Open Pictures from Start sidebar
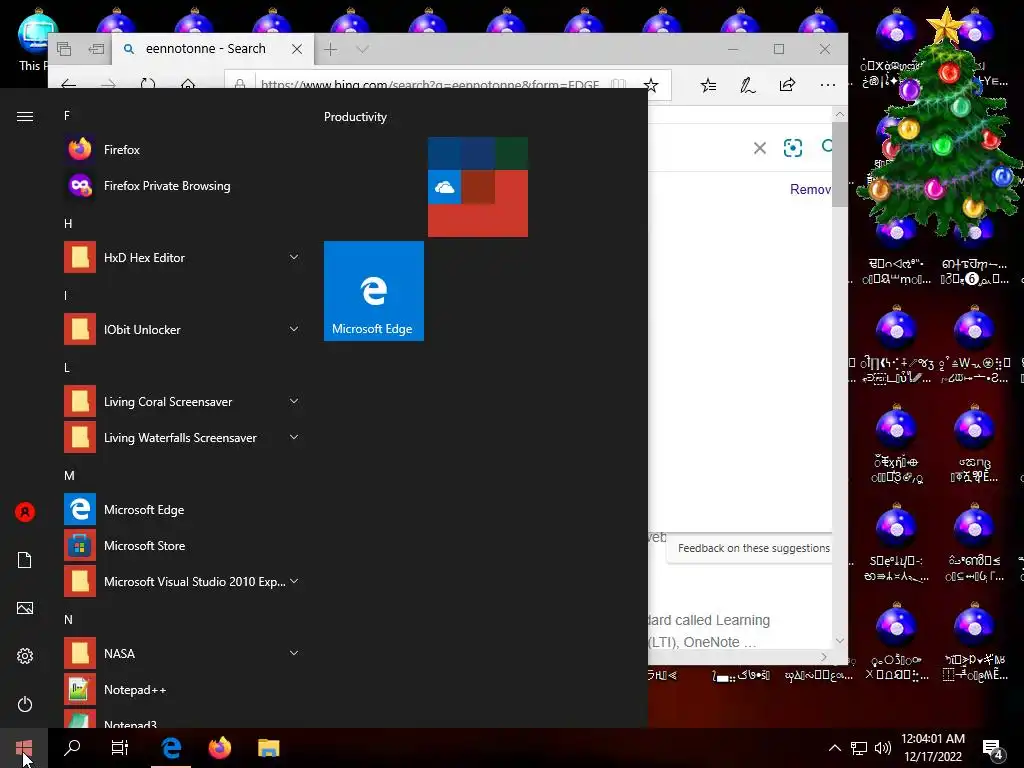1024x768 pixels. 25,608
